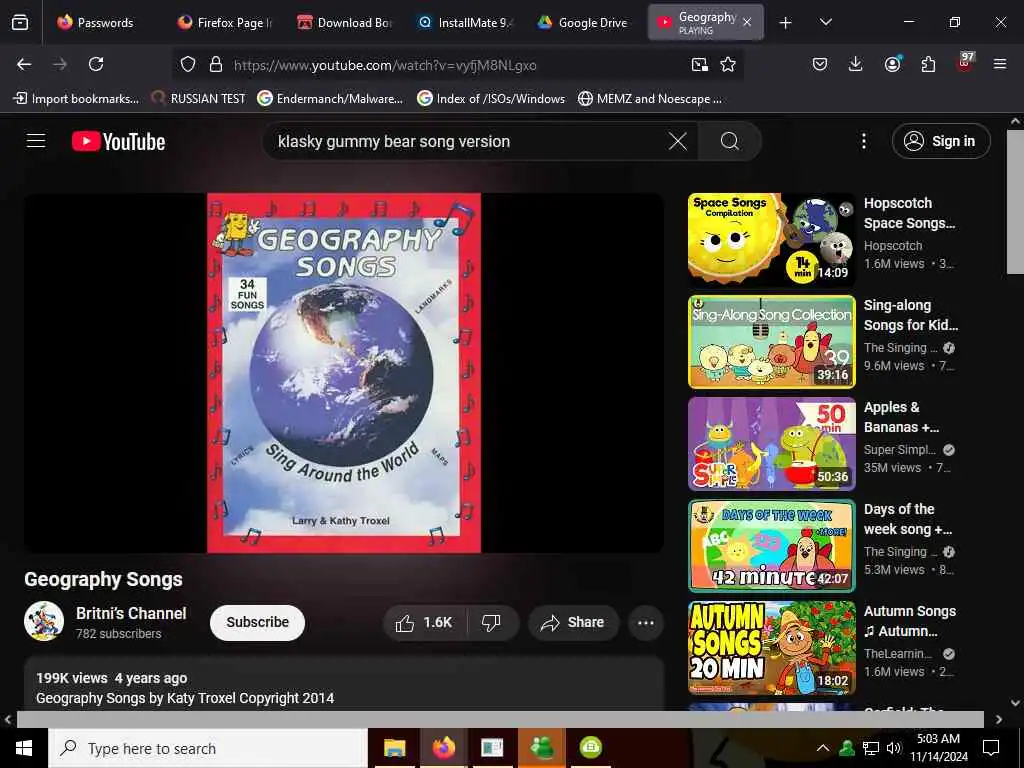This screenshot has height=768, width=1024.
Task: Open the green people app on taskbar
Action: (x=541, y=748)
